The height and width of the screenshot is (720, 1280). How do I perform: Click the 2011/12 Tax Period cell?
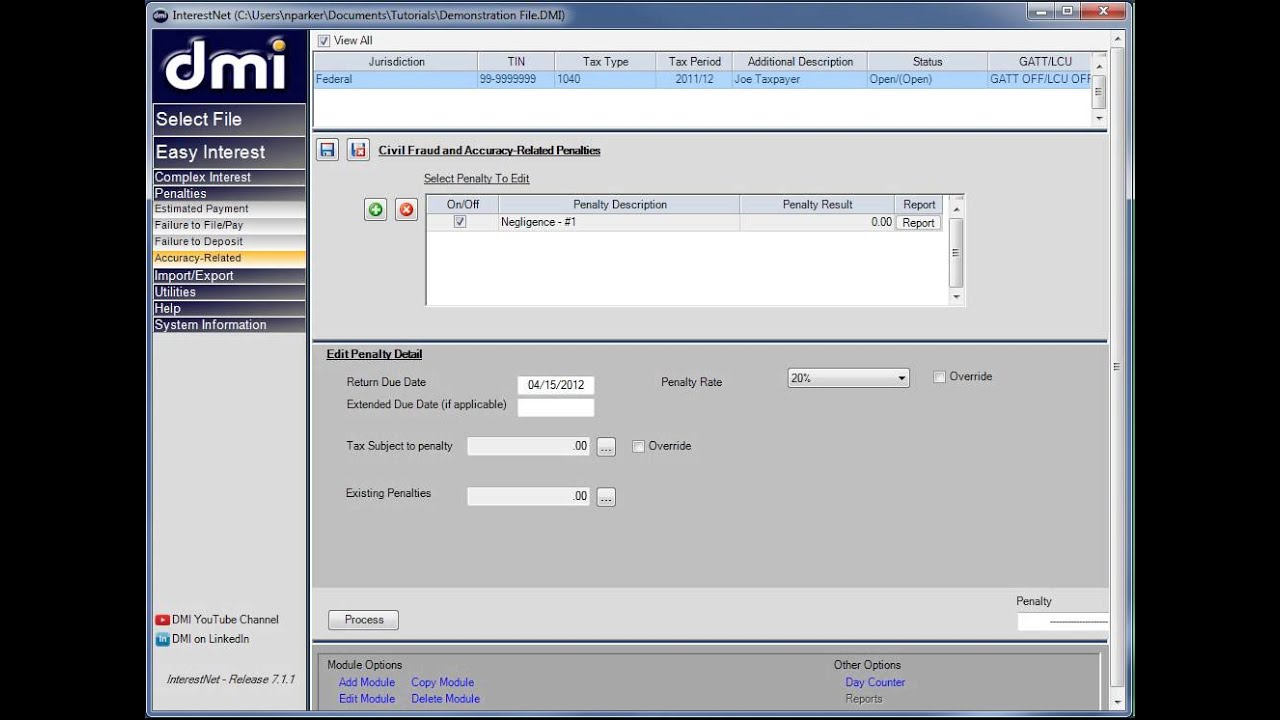coord(694,79)
